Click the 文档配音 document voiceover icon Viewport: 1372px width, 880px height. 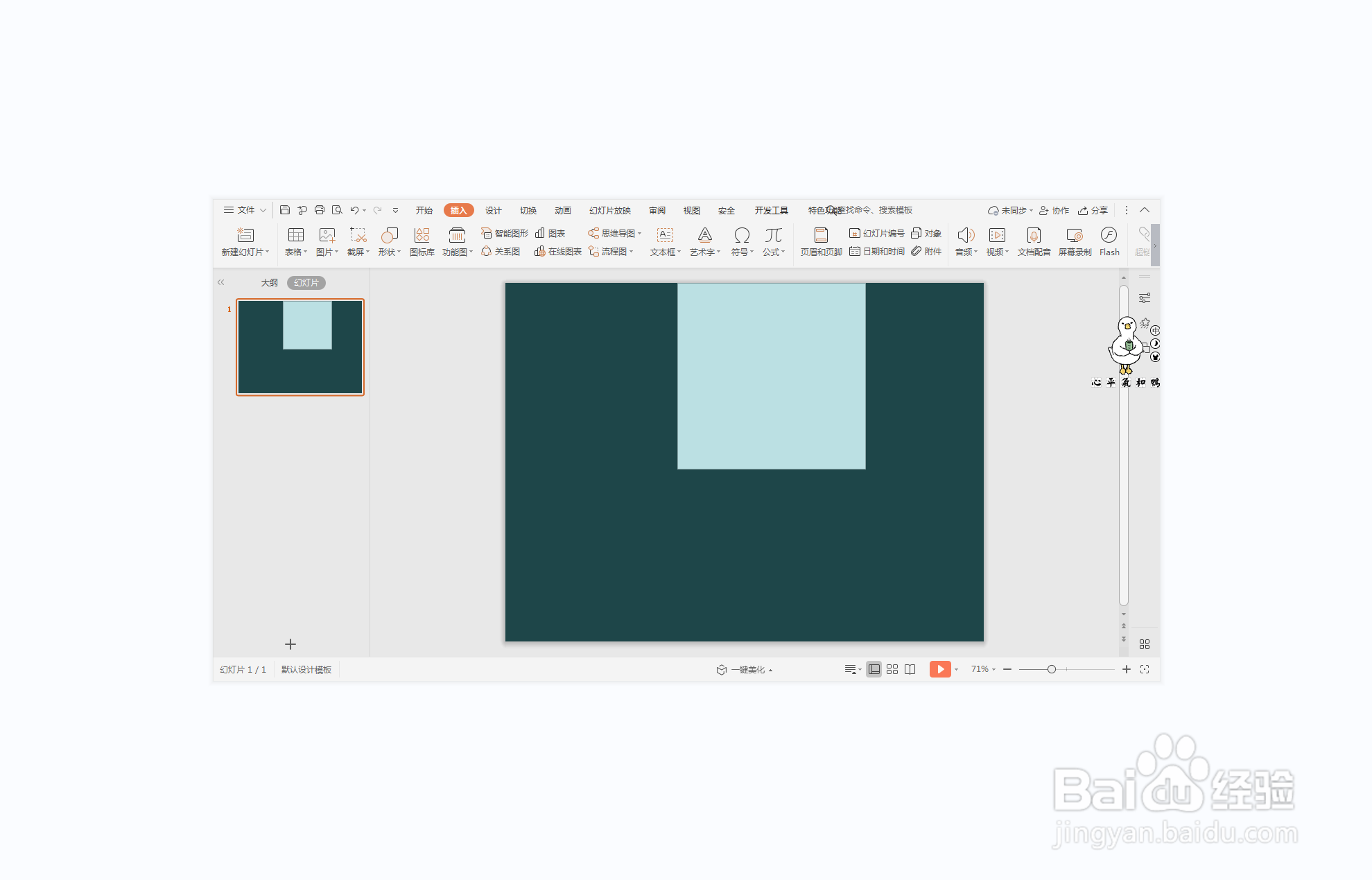(x=1034, y=241)
